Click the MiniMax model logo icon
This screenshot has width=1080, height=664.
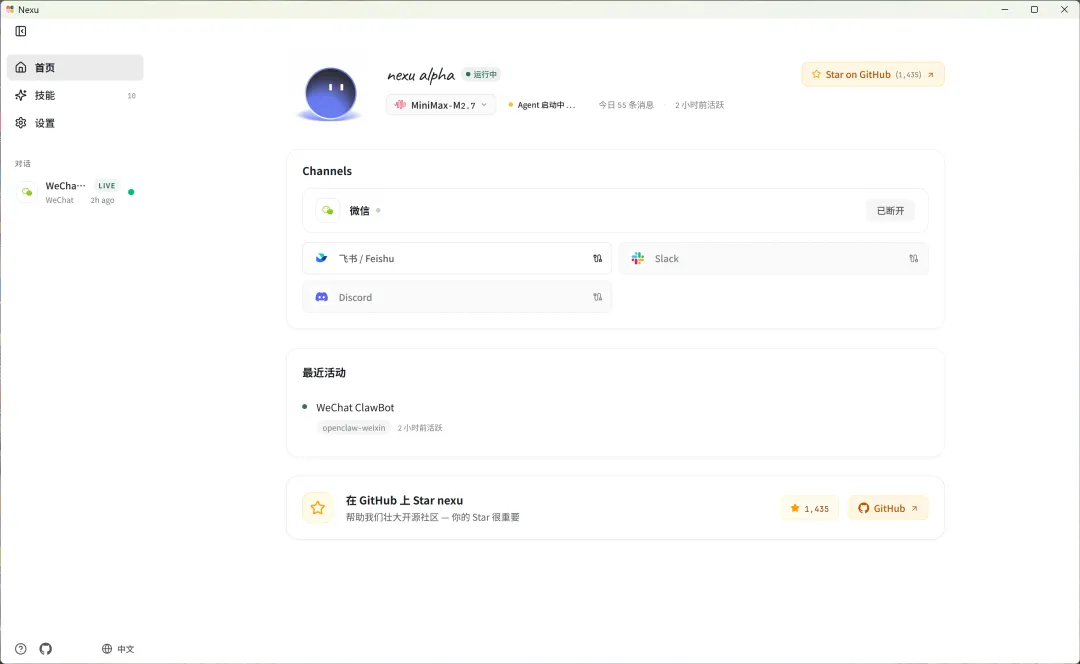[x=400, y=105]
